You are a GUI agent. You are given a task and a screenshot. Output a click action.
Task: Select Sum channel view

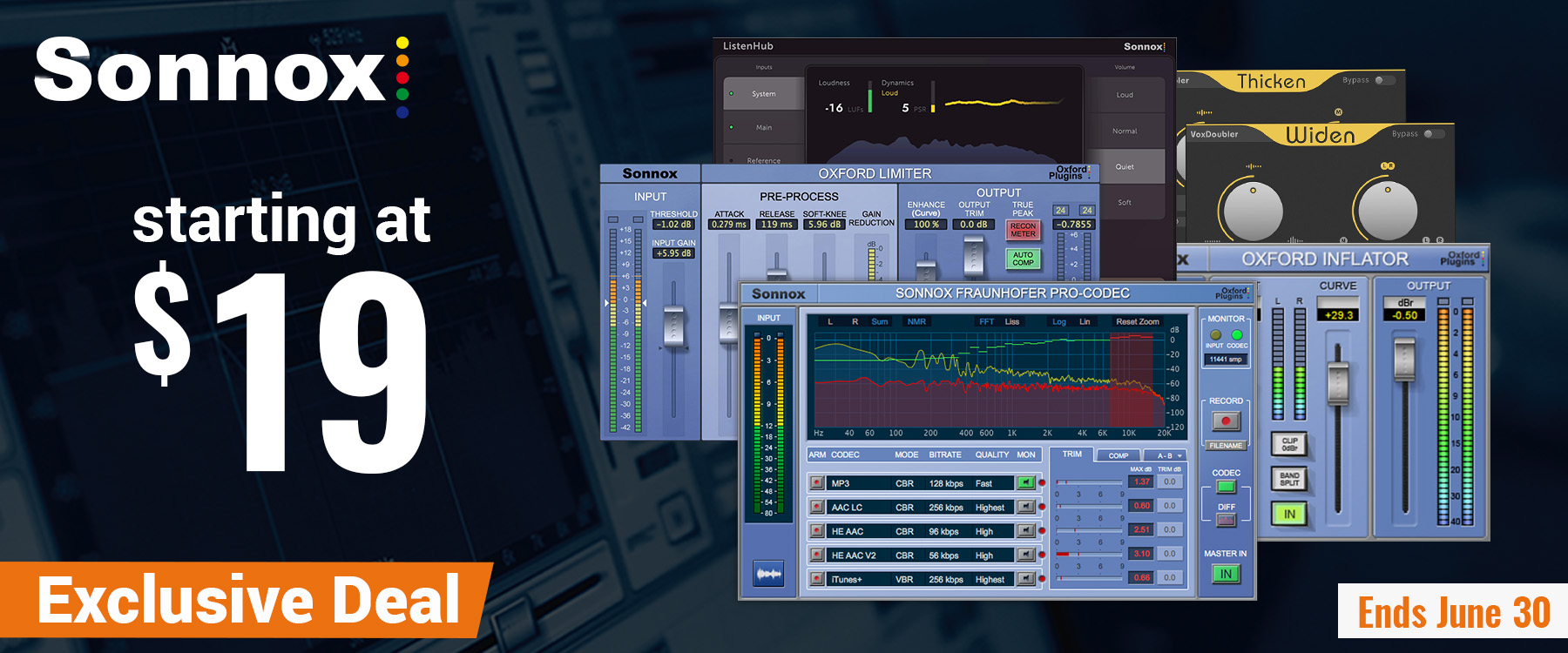point(880,322)
